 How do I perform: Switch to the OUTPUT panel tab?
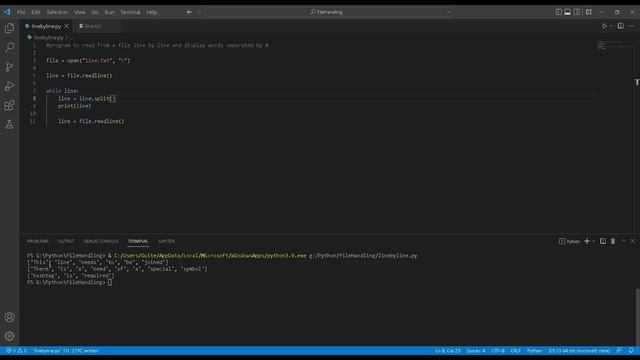coord(66,241)
